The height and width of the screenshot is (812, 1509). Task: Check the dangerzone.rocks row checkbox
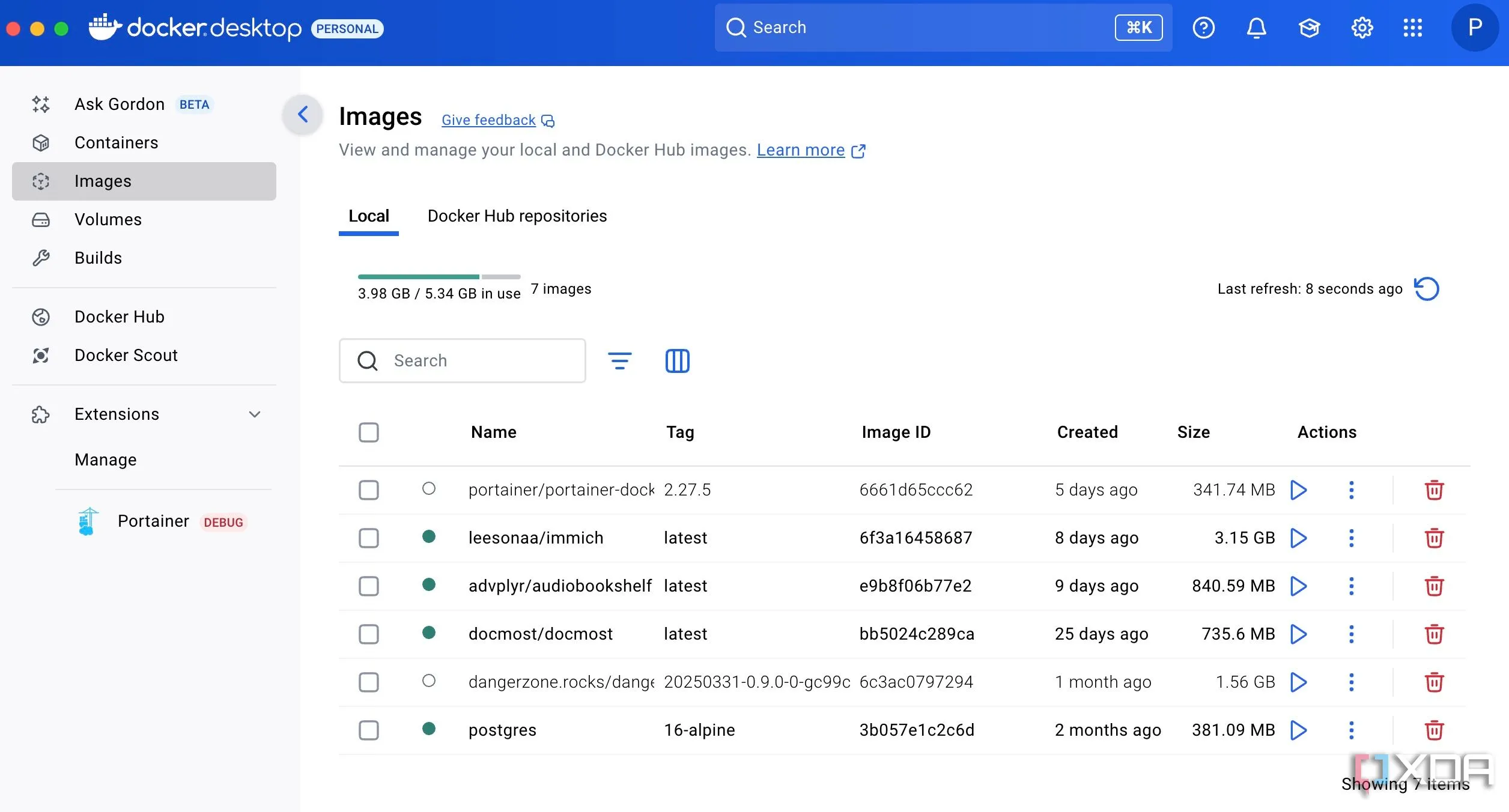point(369,682)
